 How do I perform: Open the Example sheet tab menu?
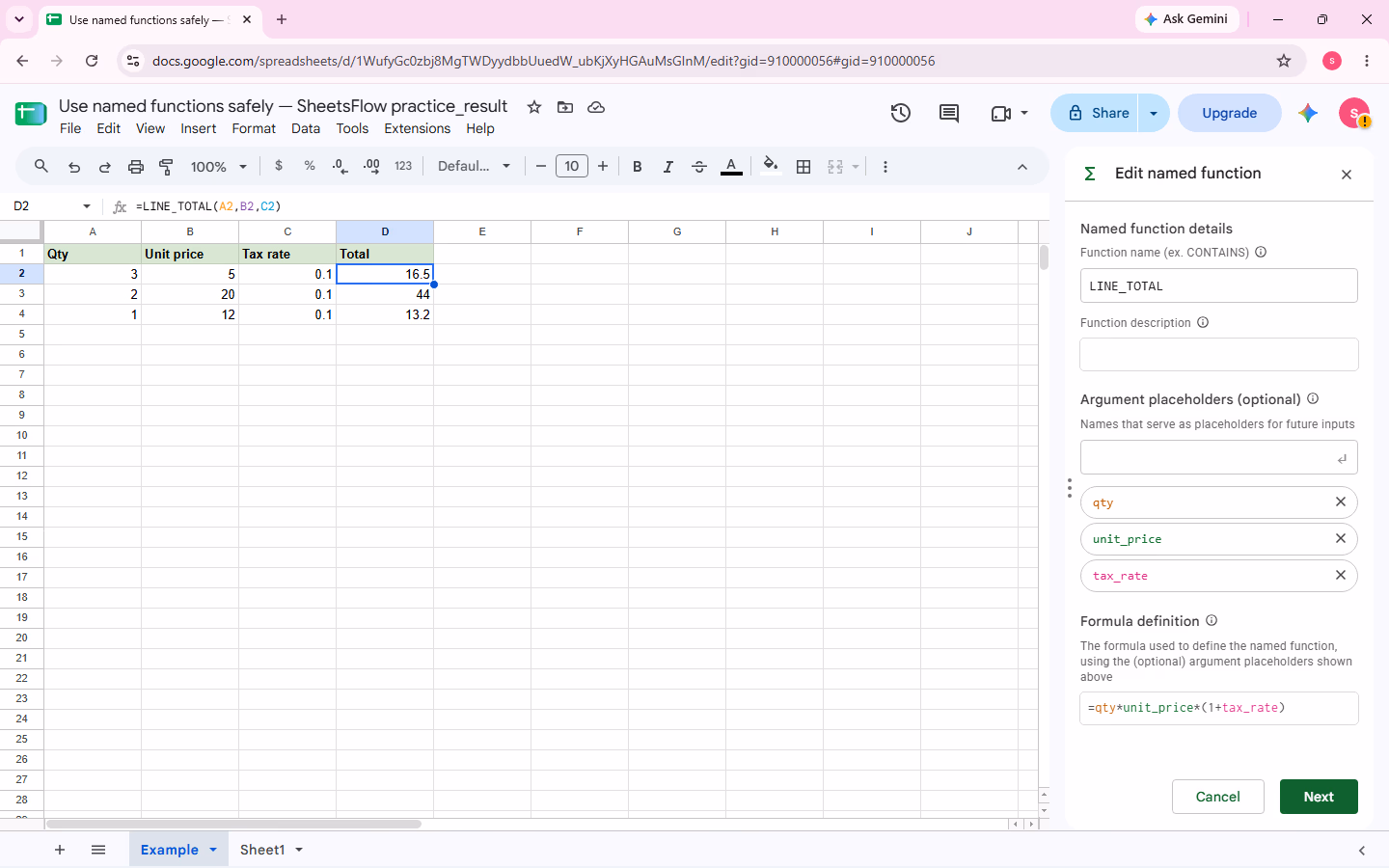click(213, 850)
